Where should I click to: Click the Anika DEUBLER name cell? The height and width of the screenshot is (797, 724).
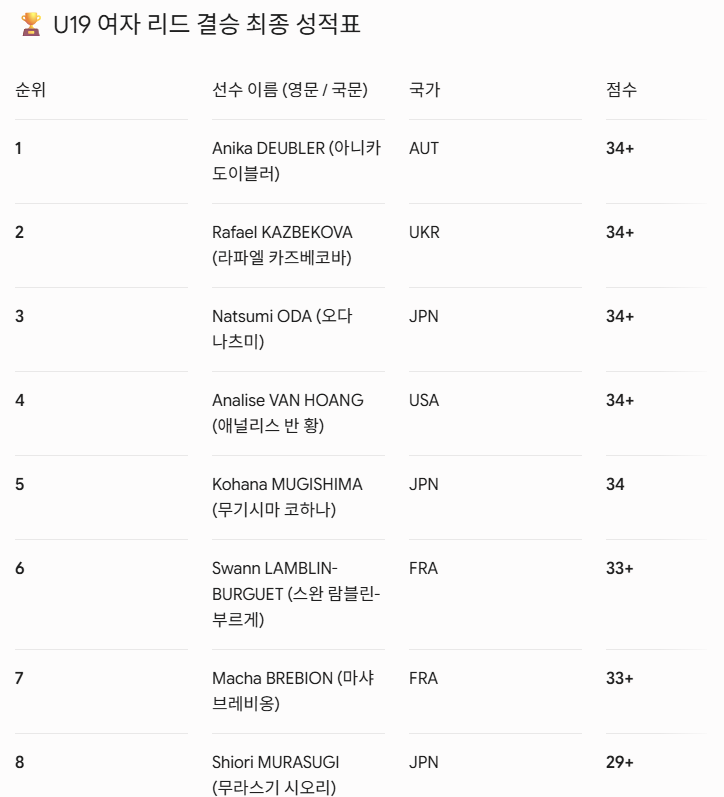pyautogui.click(x=296, y=161)
